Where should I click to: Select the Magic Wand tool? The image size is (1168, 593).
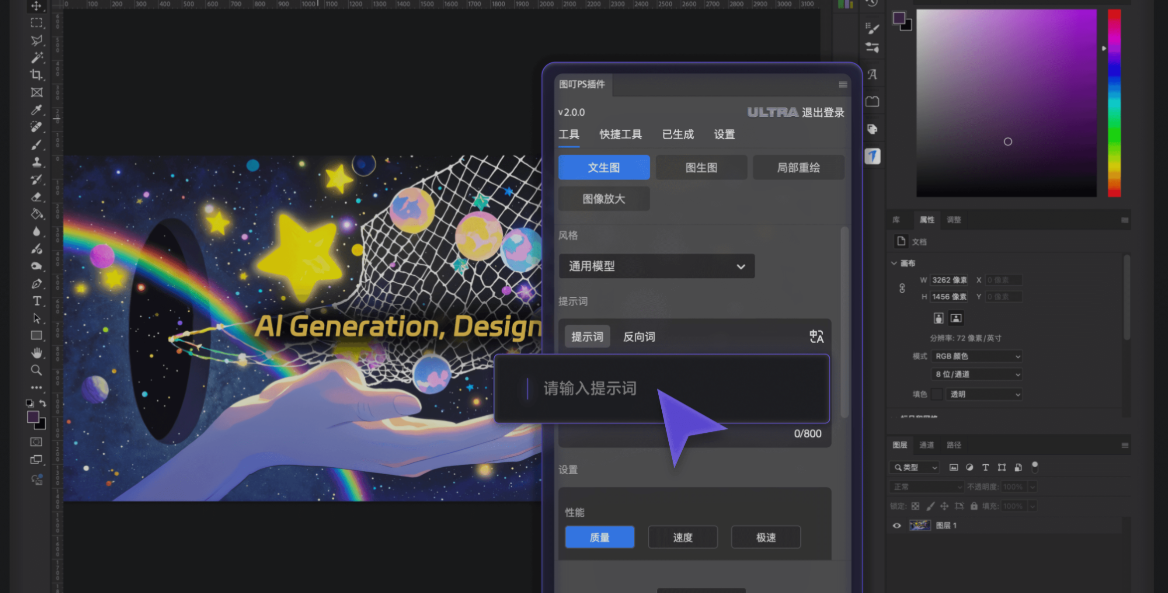36,57
